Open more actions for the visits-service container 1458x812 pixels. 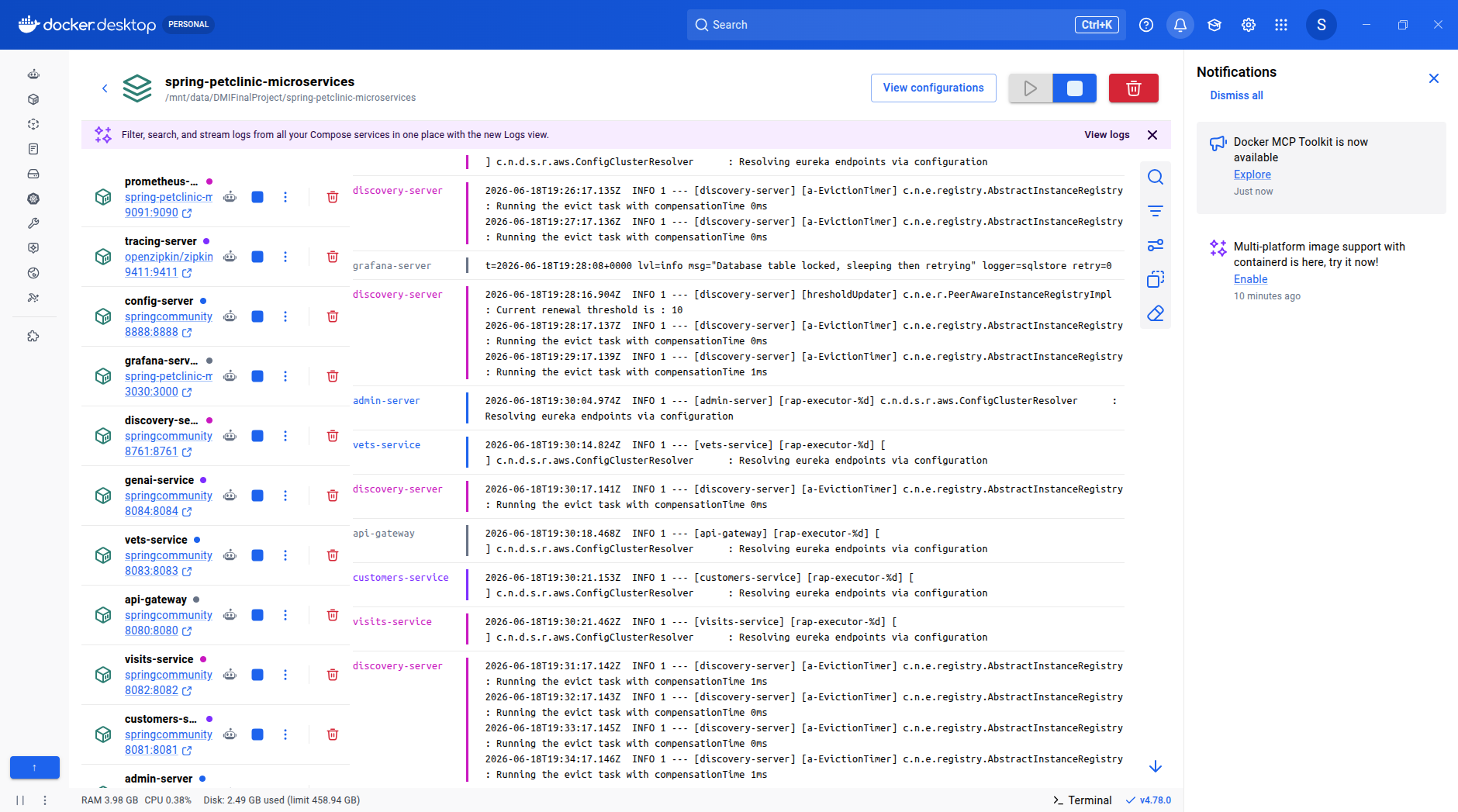pyautogui.click(x=285, y=675)
